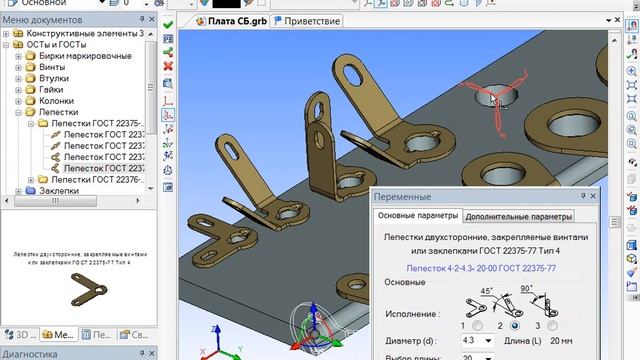
Task: Expand the Винты folder
Action: click(x=18, y=67)
